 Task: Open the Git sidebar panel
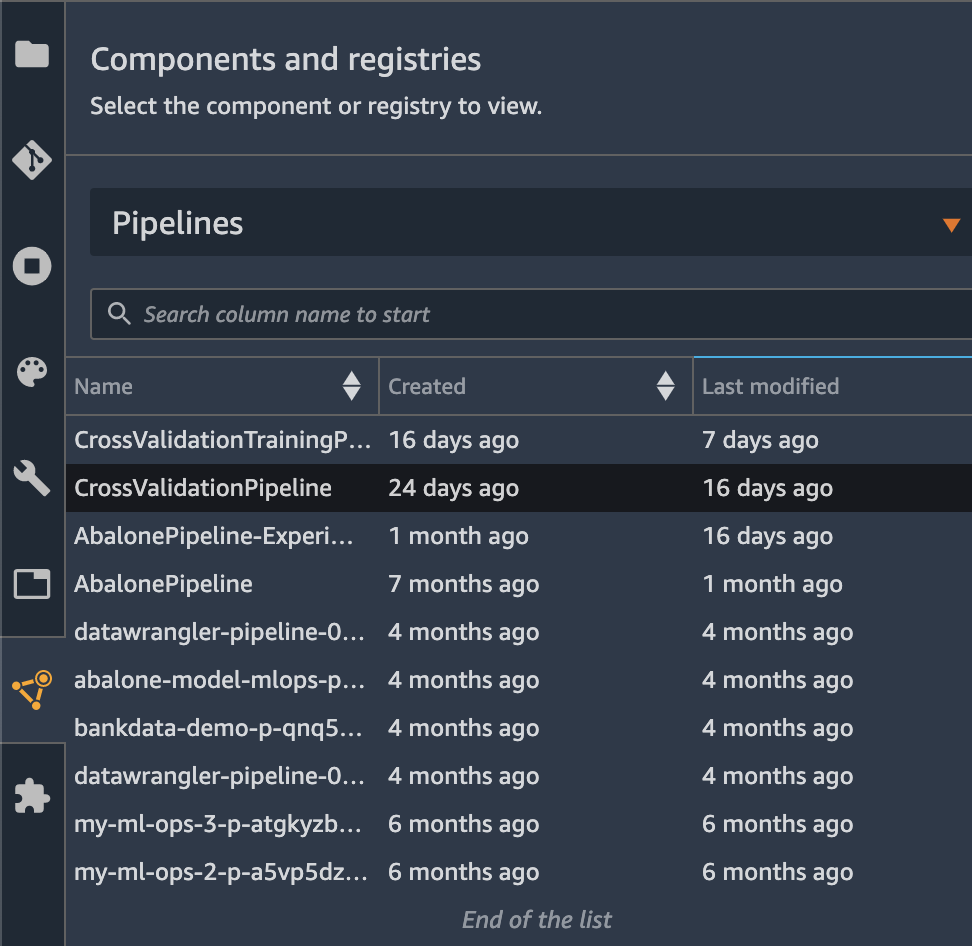point(32,160)
